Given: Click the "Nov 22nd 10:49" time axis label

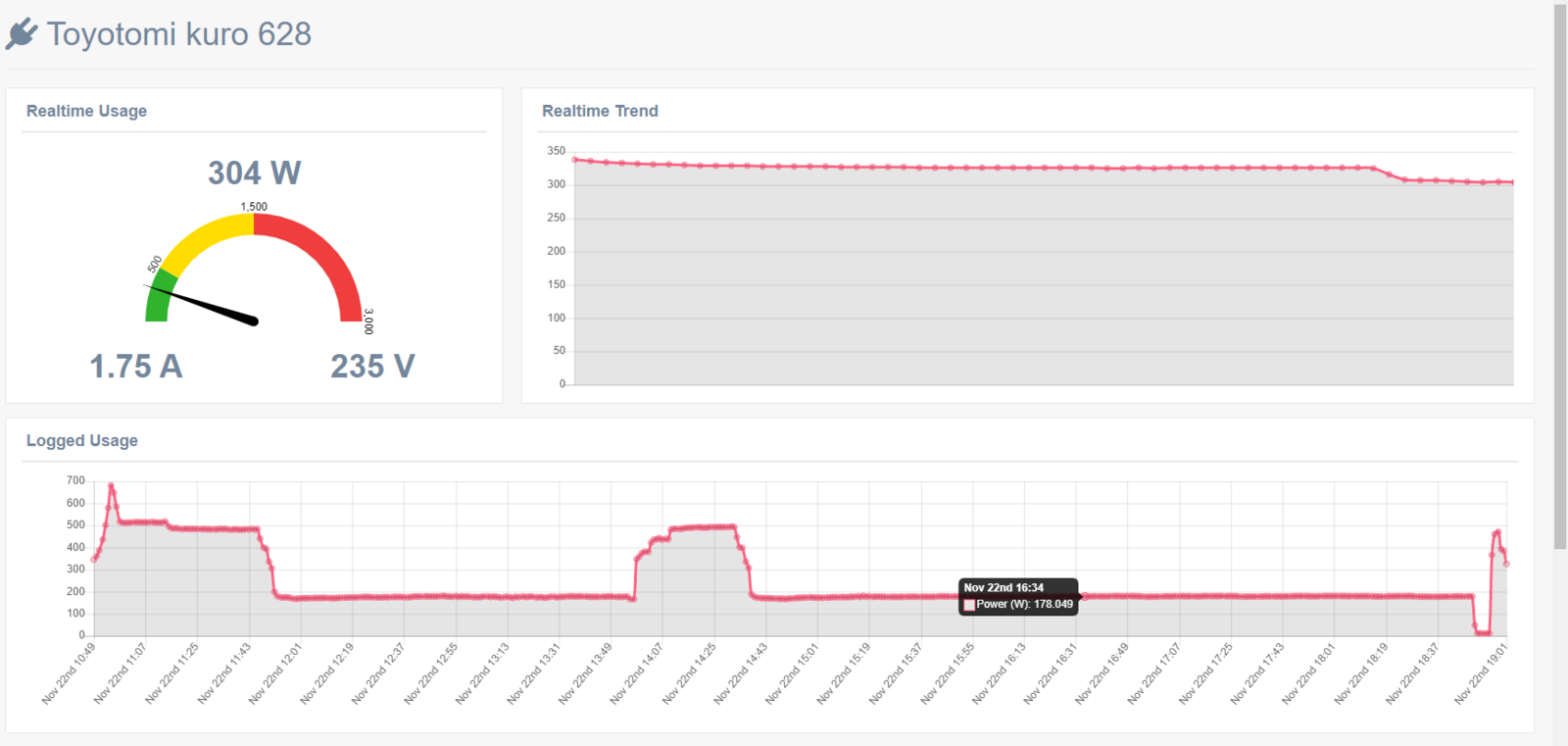Looking at the screenshot, I should (70, 672).
